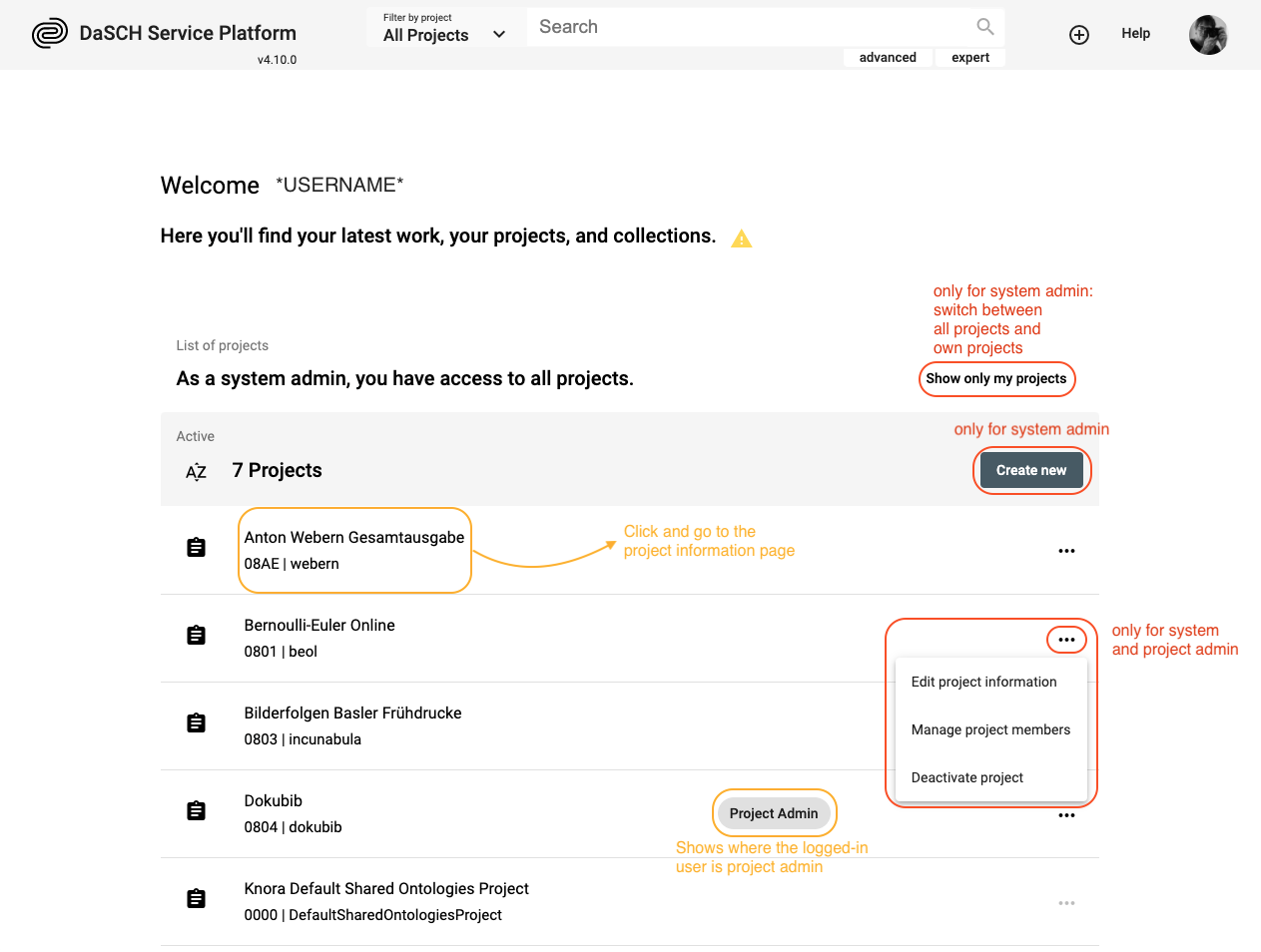Click the Project Admin badge
1261x952 pixels.
coord(774,813)
